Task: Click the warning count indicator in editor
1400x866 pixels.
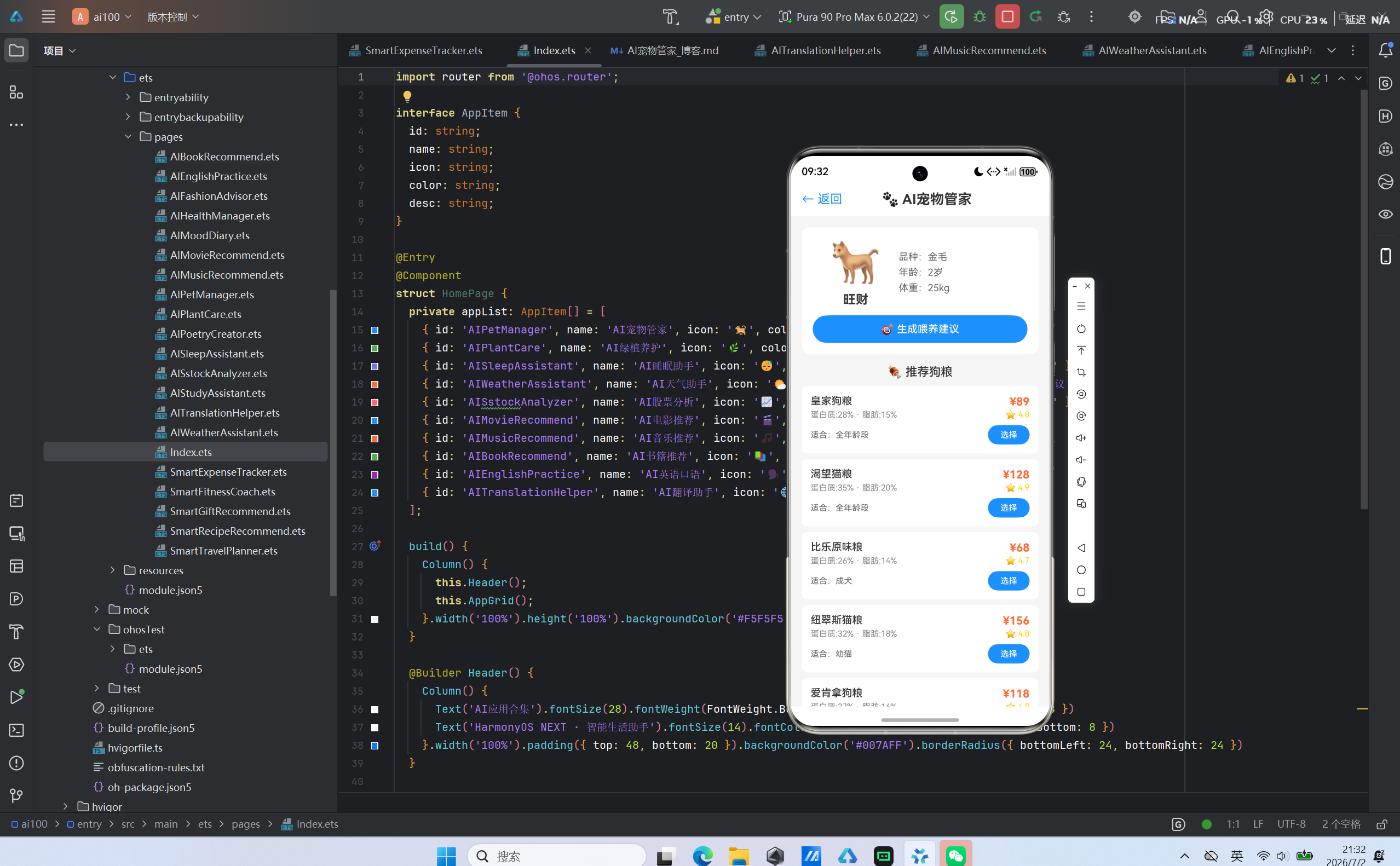Action: tap(1294, 78)
